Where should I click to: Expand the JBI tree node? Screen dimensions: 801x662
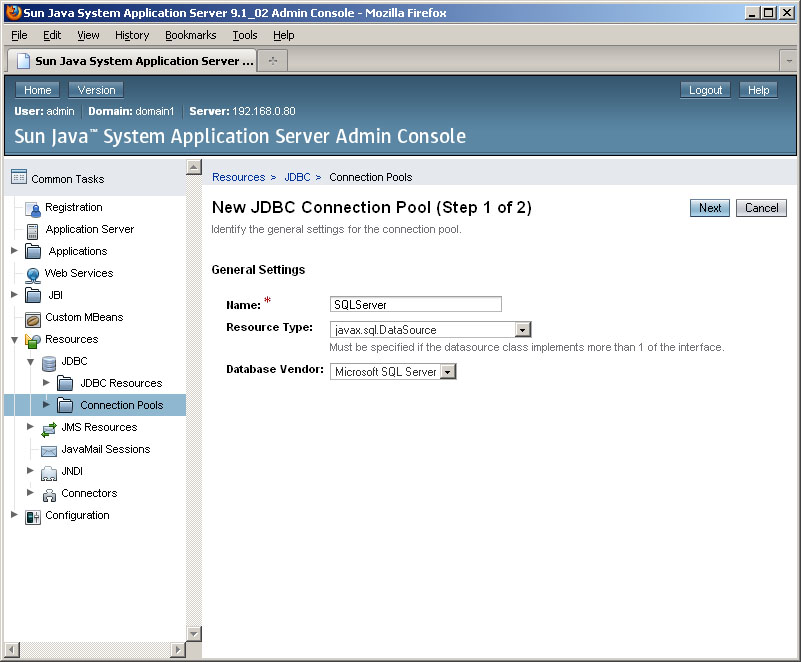pos(14,294)
